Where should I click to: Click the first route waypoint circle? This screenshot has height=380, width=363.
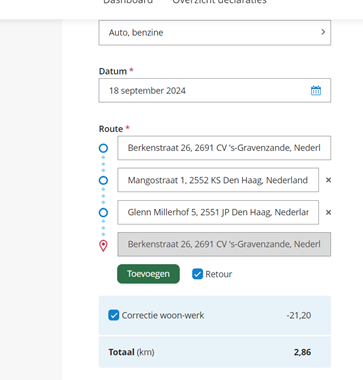click(x=103, y=148)
